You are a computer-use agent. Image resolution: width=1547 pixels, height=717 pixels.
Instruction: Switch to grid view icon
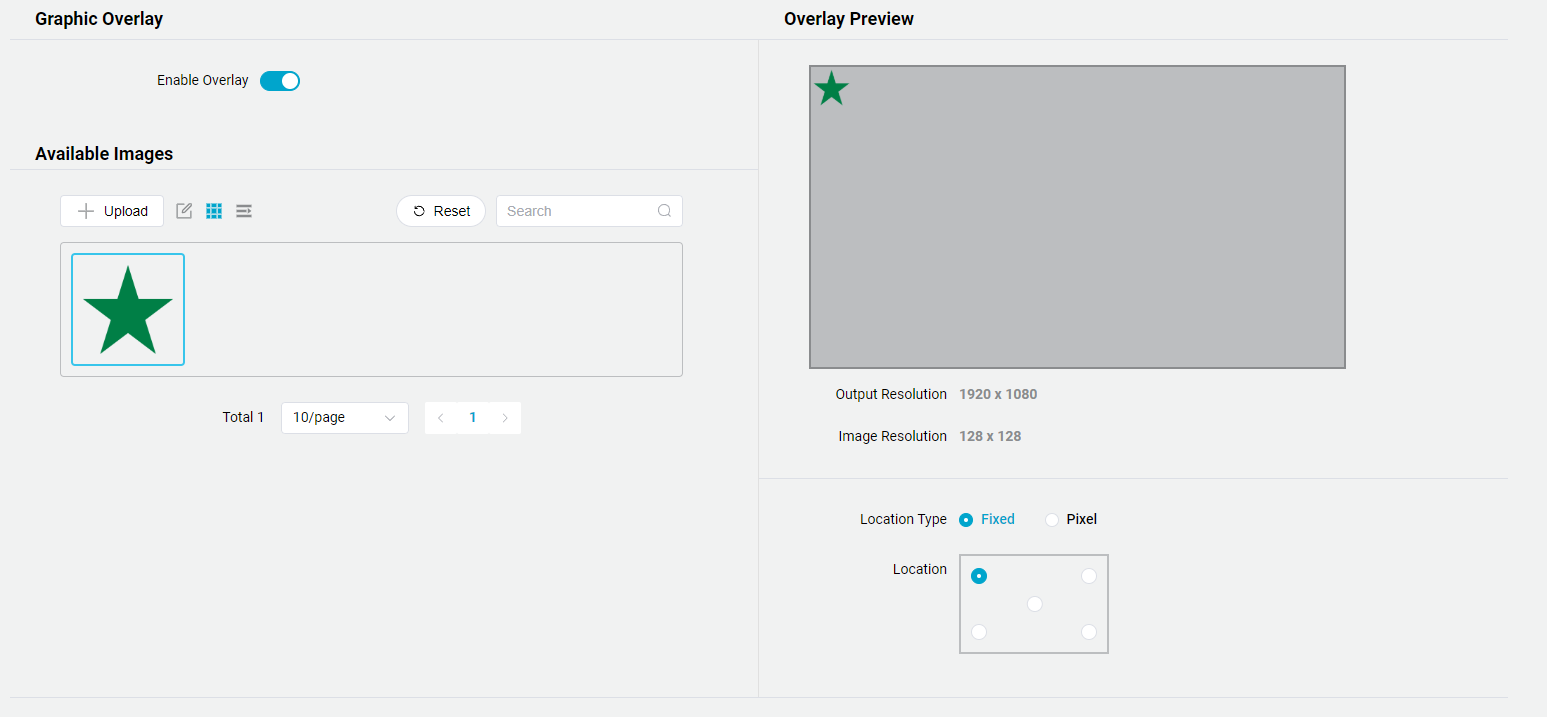[214, 211]
